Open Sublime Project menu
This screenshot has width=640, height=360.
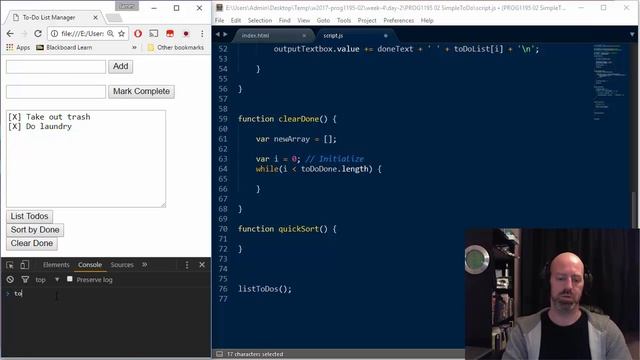pyautogui.click(x=367, y=20)
